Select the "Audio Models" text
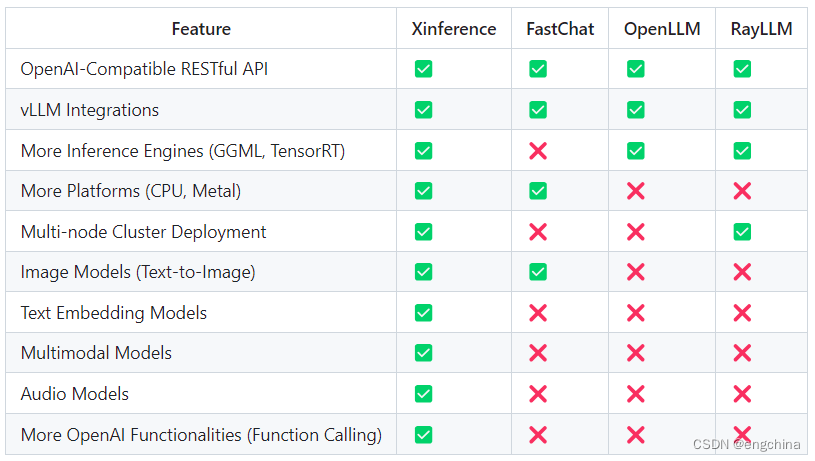815x461 pixels. pyautogui.click(x=74, y=394)
